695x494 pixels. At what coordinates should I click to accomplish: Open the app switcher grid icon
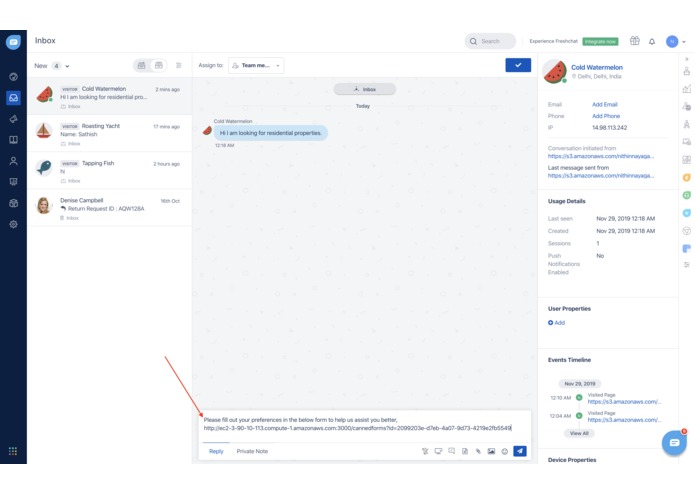coord(13,451)
